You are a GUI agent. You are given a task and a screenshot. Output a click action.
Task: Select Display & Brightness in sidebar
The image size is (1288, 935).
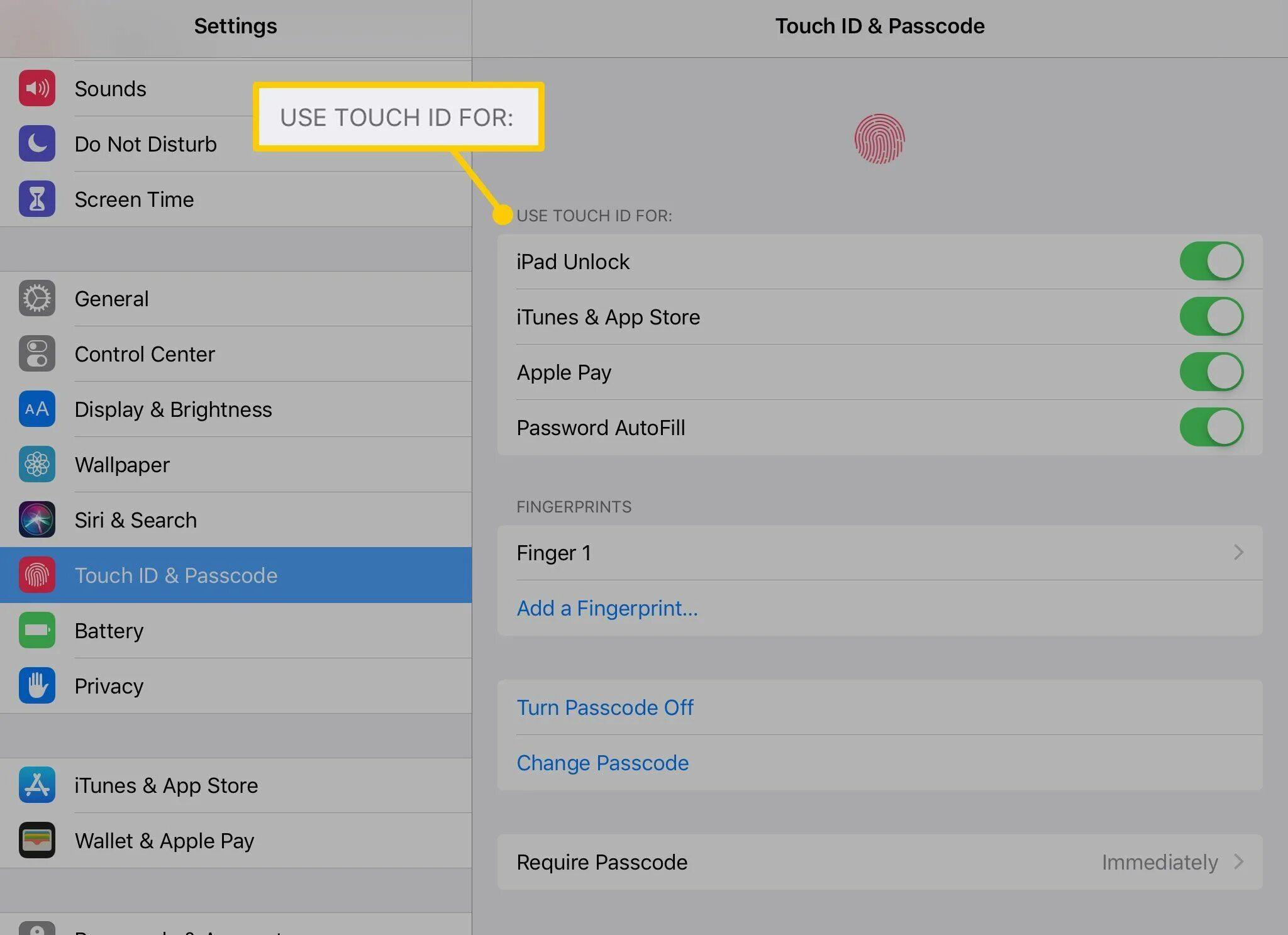click(x=173, y=409)
